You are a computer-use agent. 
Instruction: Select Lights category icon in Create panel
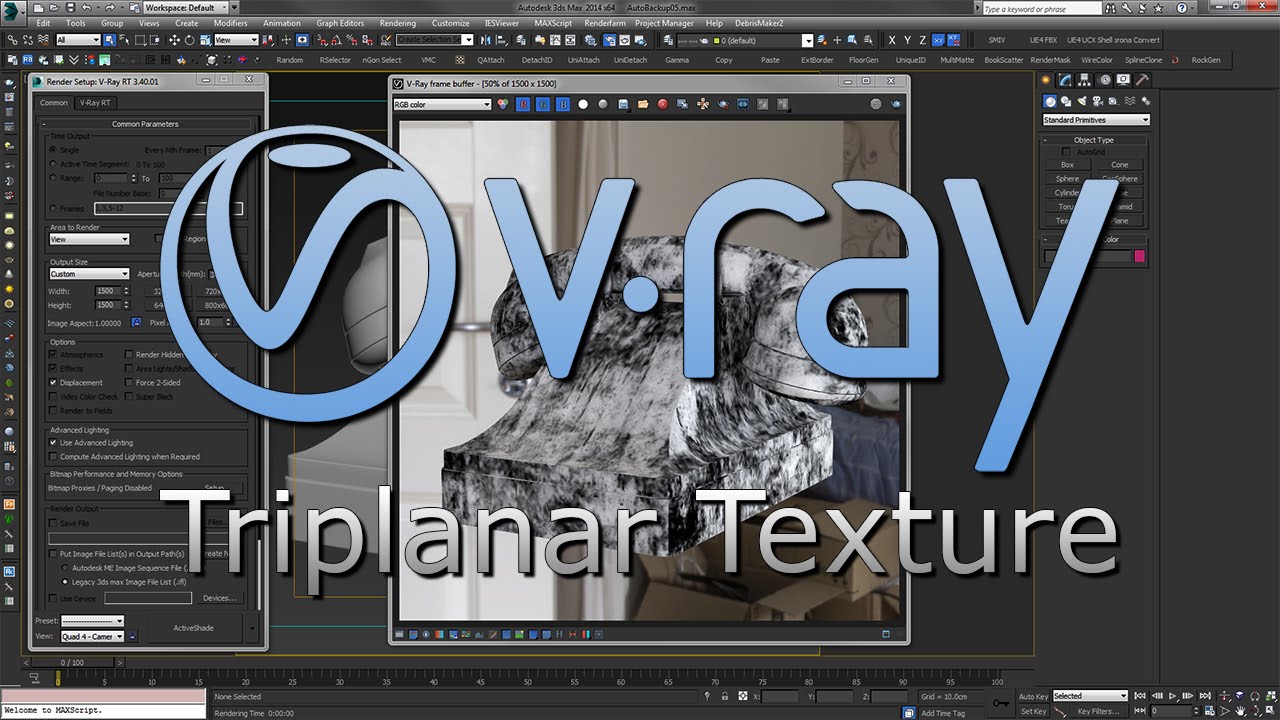tap(1083, 101)
